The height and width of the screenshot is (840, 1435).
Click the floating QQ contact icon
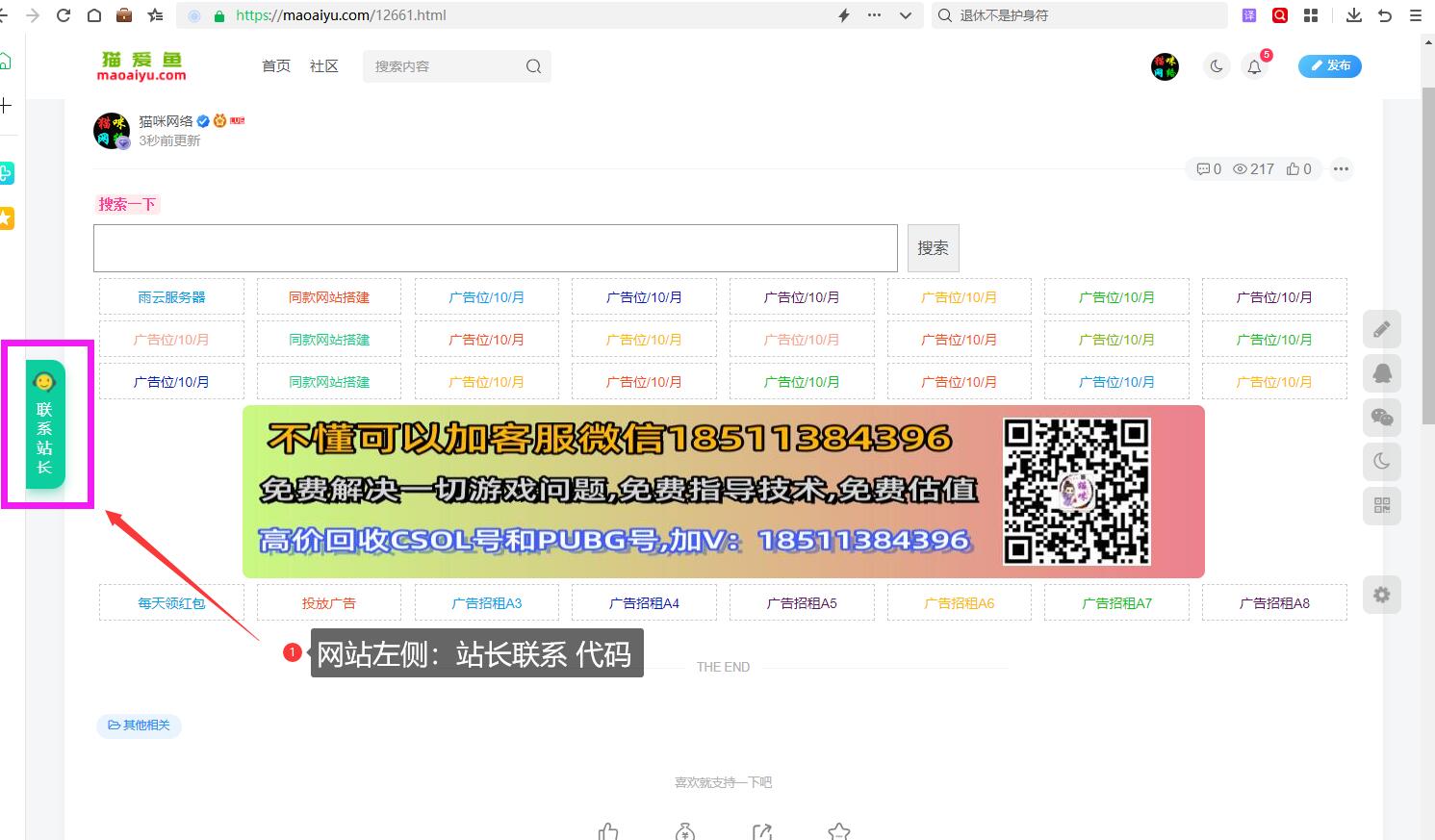tap(1382, 373)
